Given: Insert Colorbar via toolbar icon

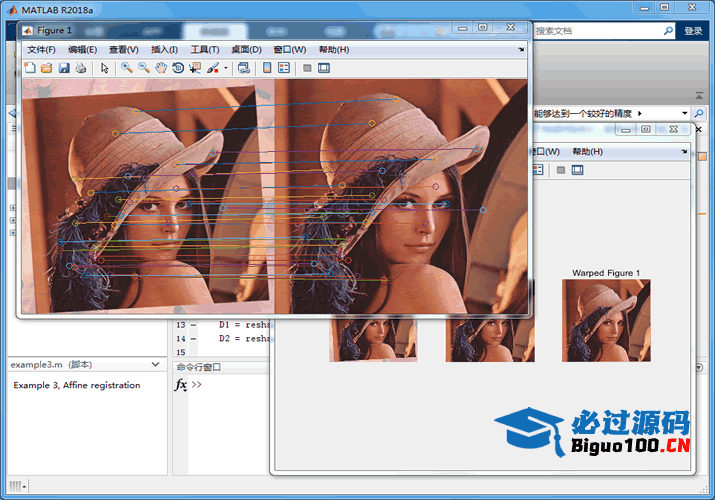Looking at the screenshot, I should point(267,68).
